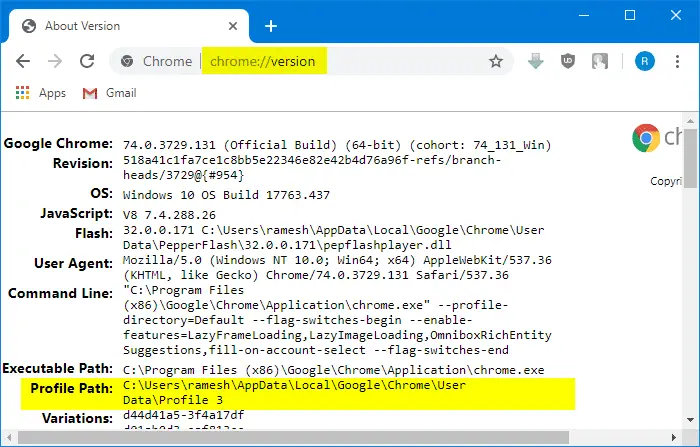Click the Forward navigation arrow
The width and height of the screenshot is (700, 447).
click(x=55, y=61)
